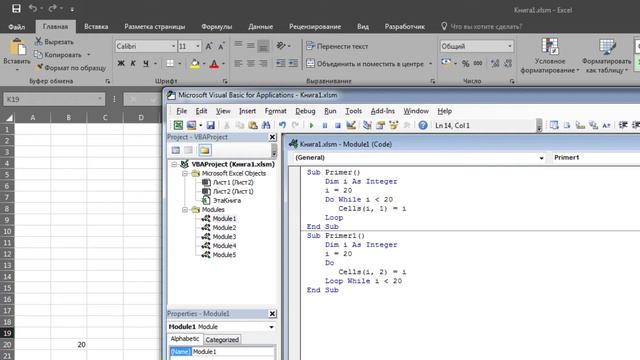The height and width of the screenshot is (360, 640).
Task: Click the percent style button
Action: (x=465, y=63)
